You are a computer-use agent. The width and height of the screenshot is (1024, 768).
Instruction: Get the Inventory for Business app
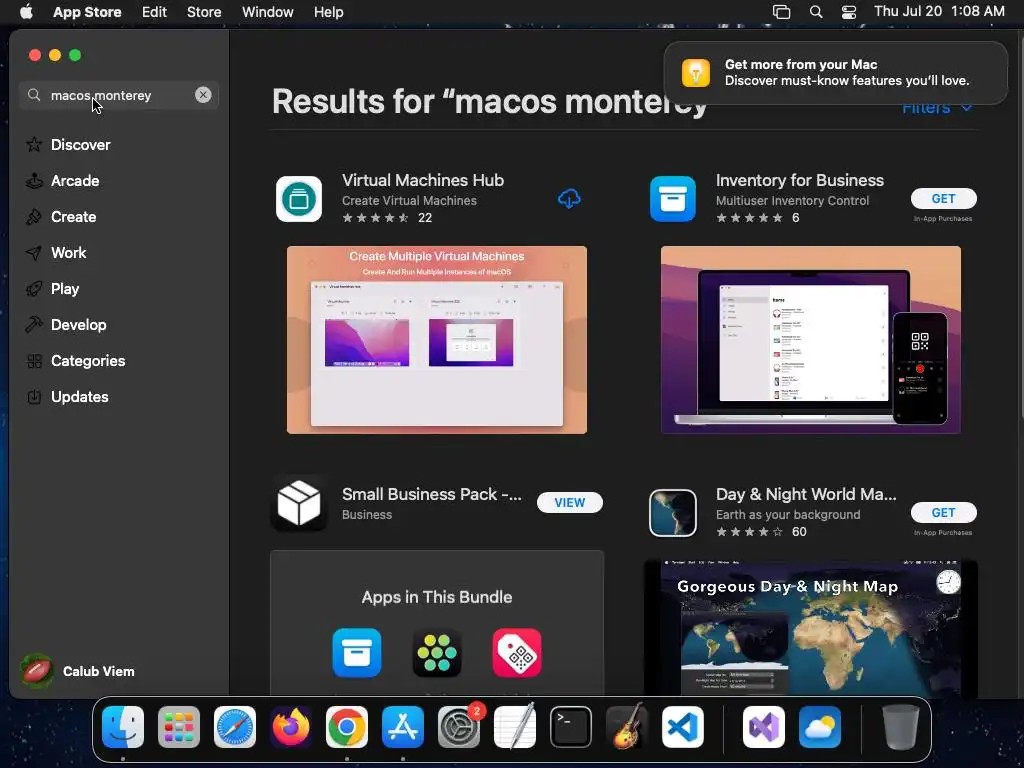(943, 199)
